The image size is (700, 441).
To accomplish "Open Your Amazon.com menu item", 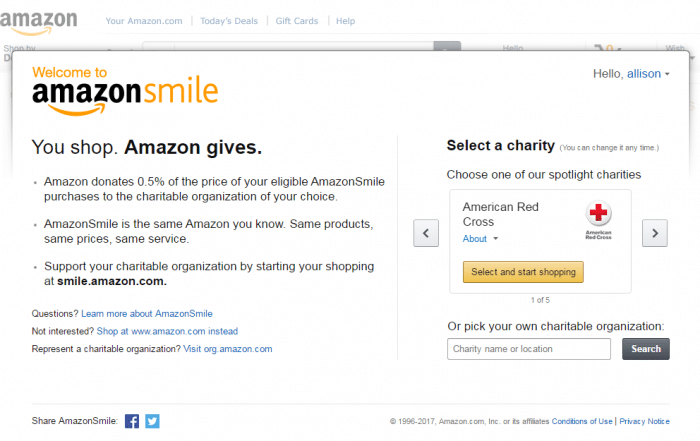I will click(144, 21).
